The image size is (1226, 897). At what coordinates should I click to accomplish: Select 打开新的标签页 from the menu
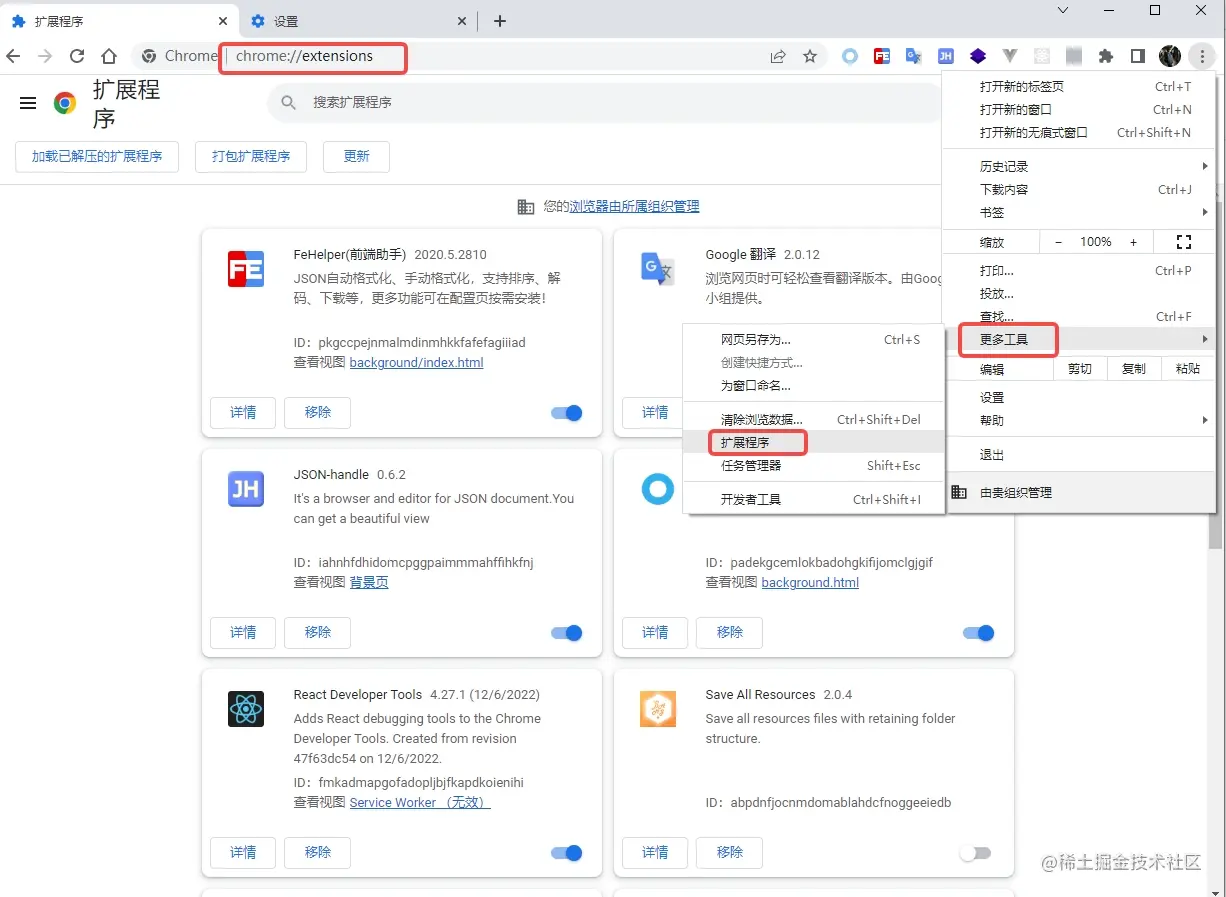click(1080, 87)
